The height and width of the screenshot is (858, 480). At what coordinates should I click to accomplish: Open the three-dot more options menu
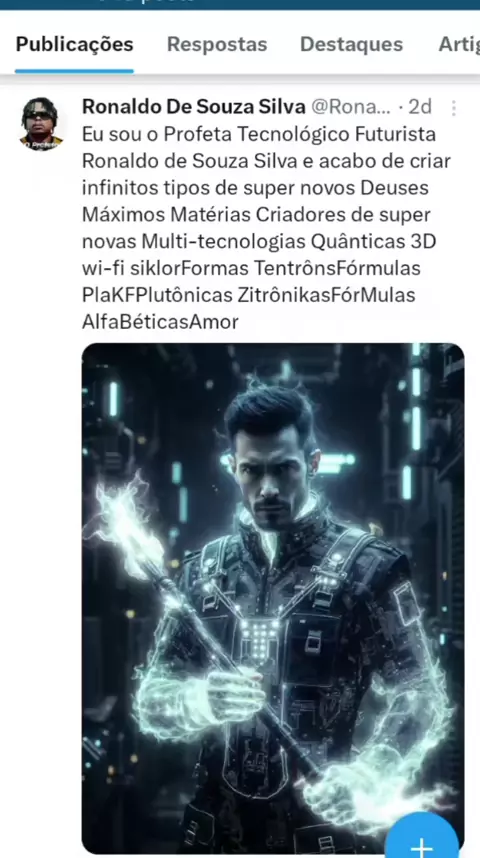pos(453,108)
